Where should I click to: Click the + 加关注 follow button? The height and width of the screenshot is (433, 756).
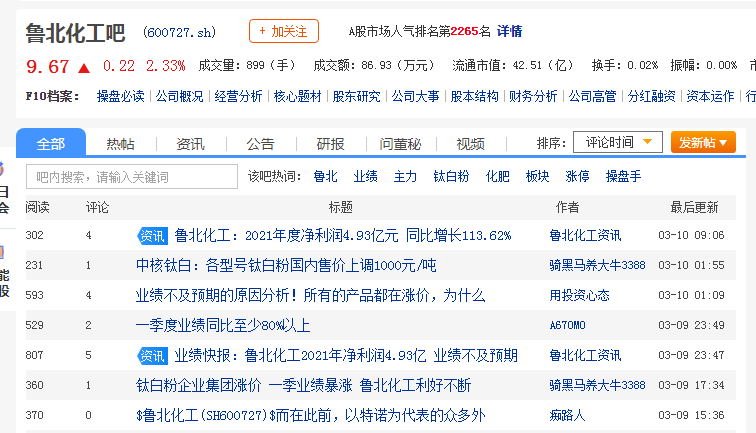[283, 31]
